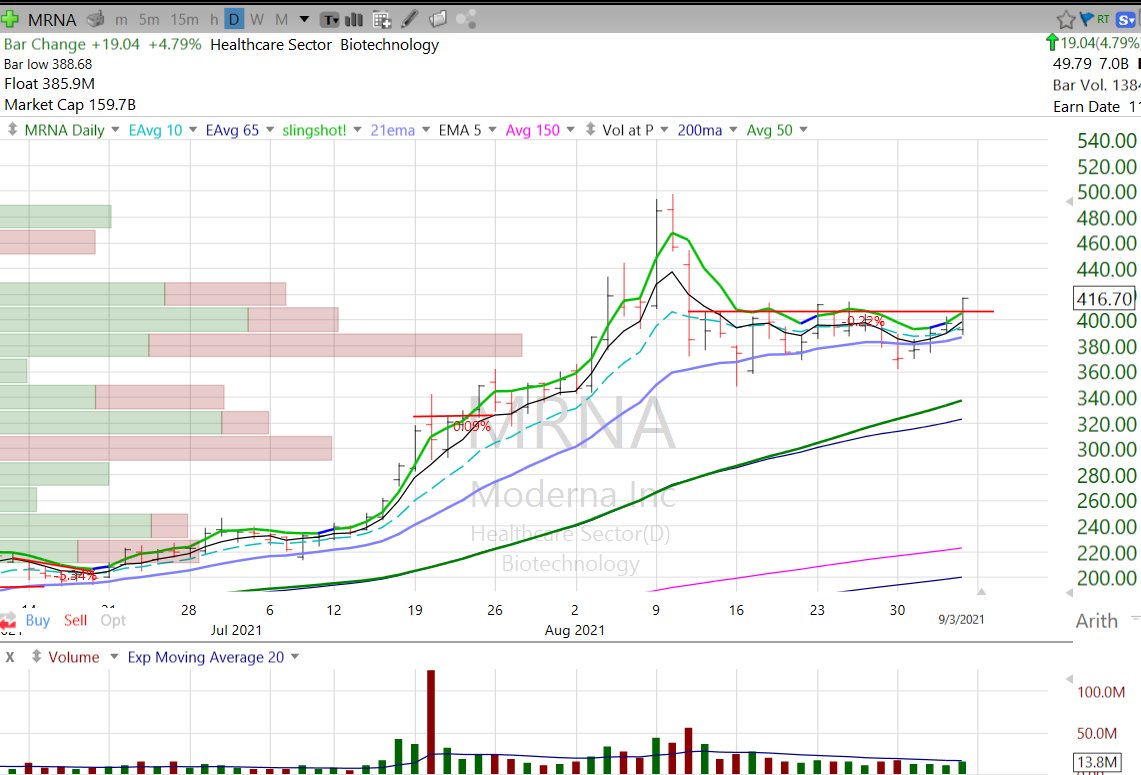Click the 416.70 current price tag
This screenshot has height=775, width=1141.
tap(1105, 298)
